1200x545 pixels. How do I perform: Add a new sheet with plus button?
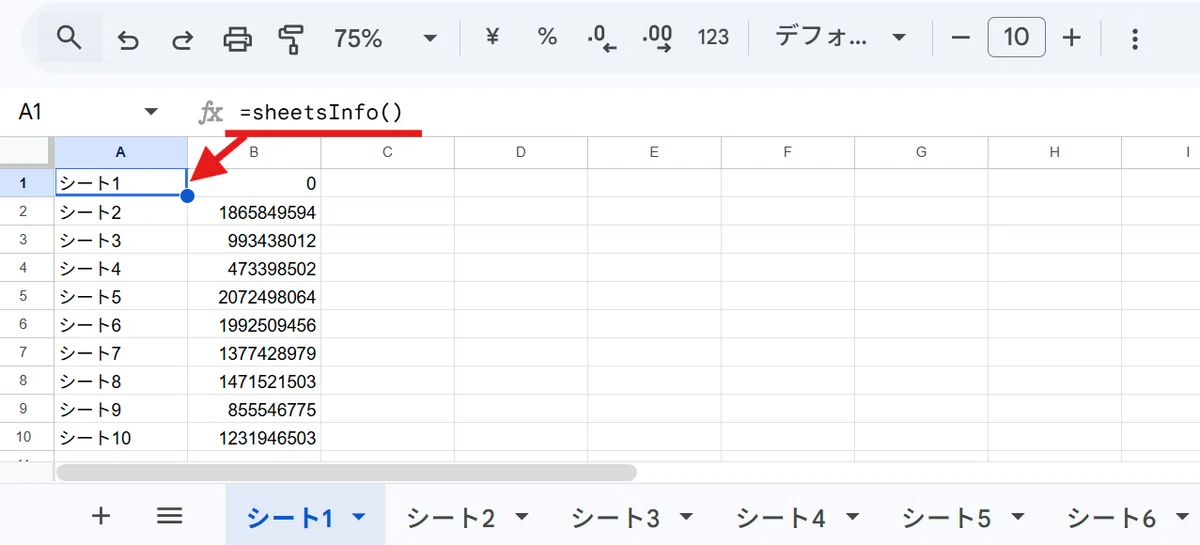coord(100,515)
